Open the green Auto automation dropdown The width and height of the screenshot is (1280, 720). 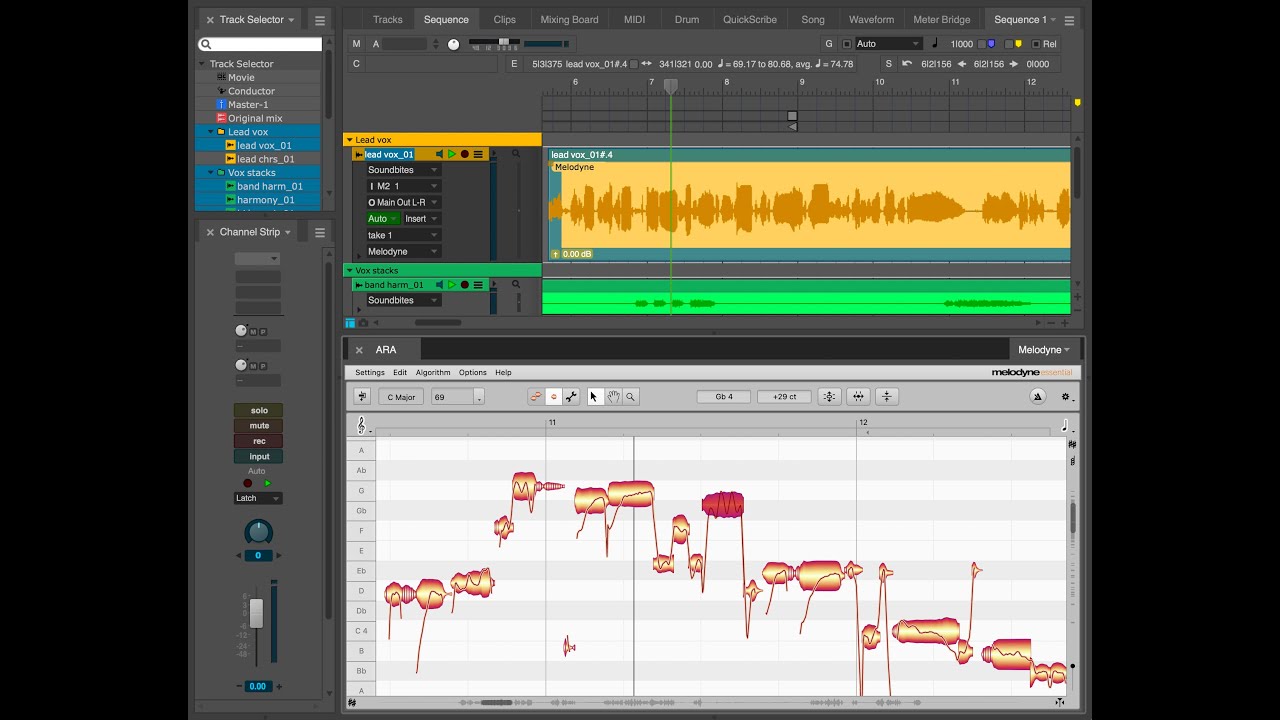tap(382, 218)
